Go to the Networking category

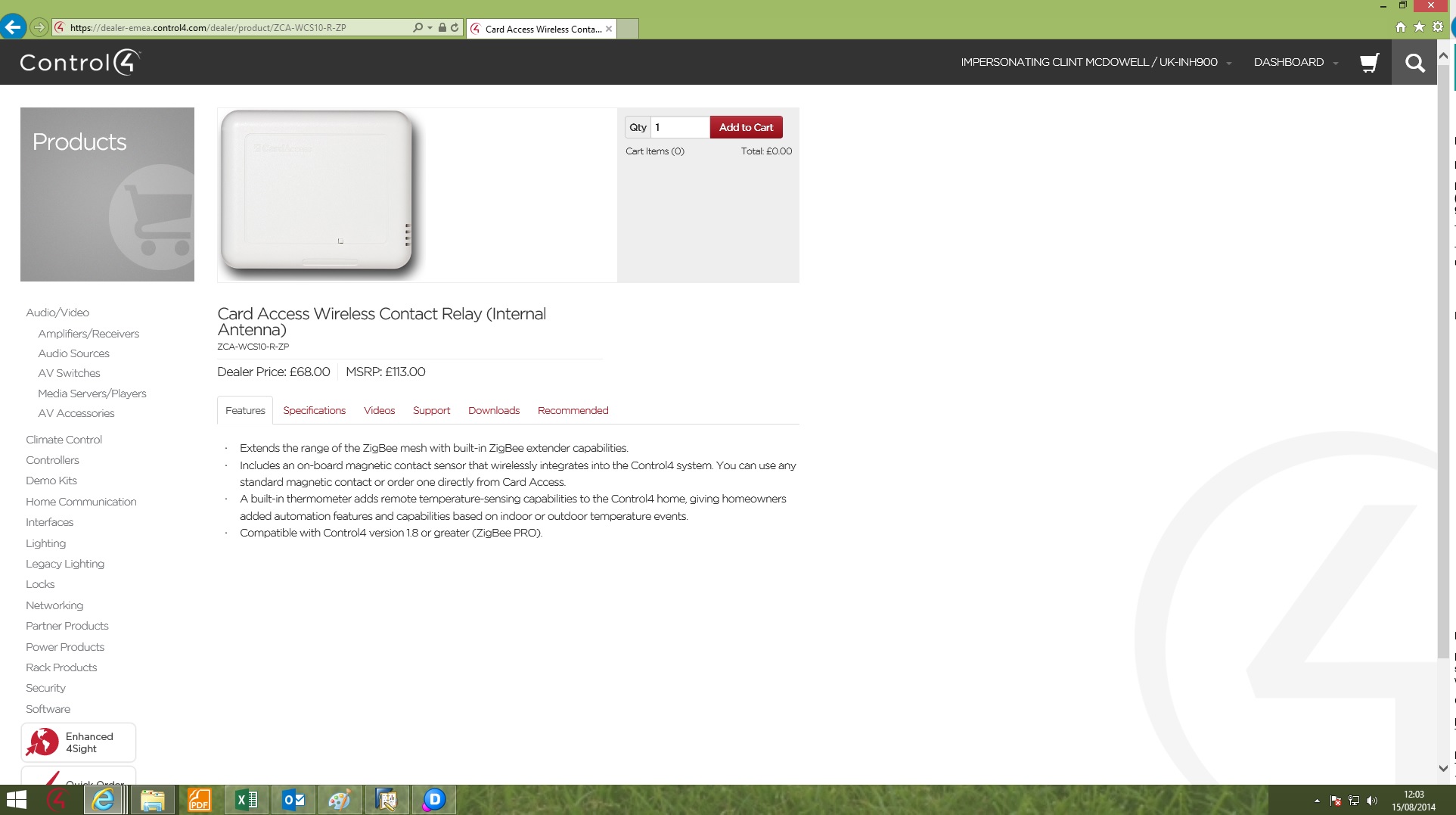54,605
